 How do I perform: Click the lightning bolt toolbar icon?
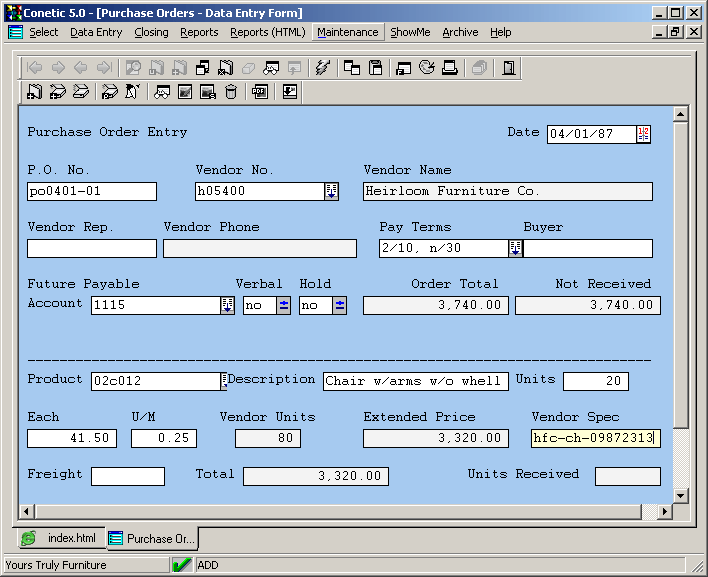tap(322, 68)
